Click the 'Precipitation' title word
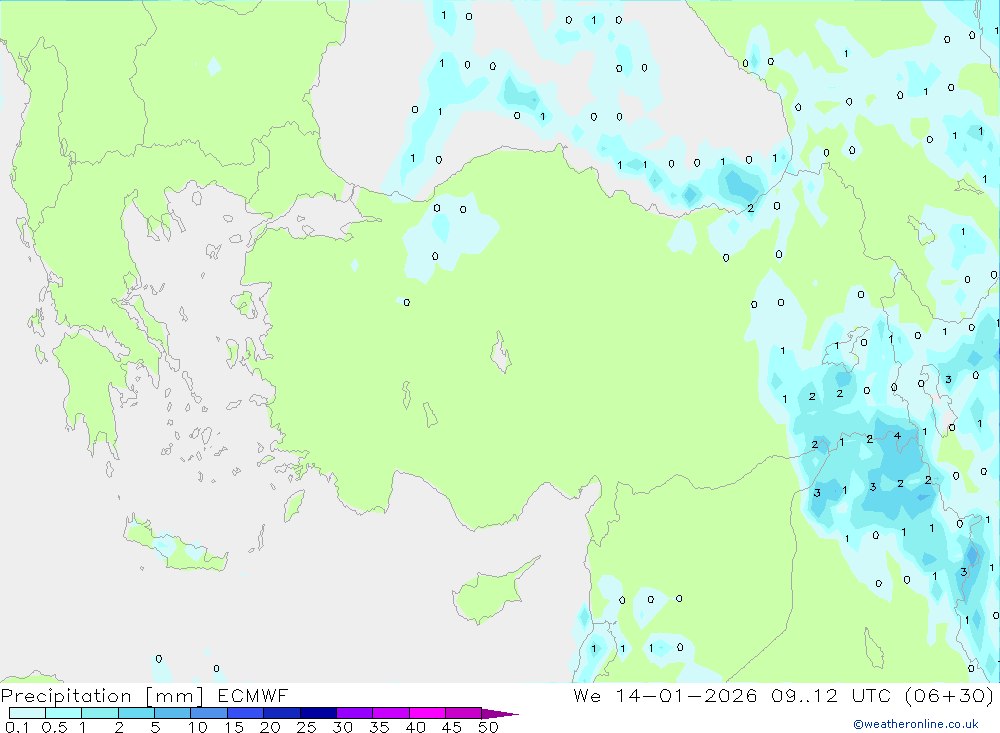The height and width of the screenshot is (733, 1000). pyautogui.click(x=66, y=696)
